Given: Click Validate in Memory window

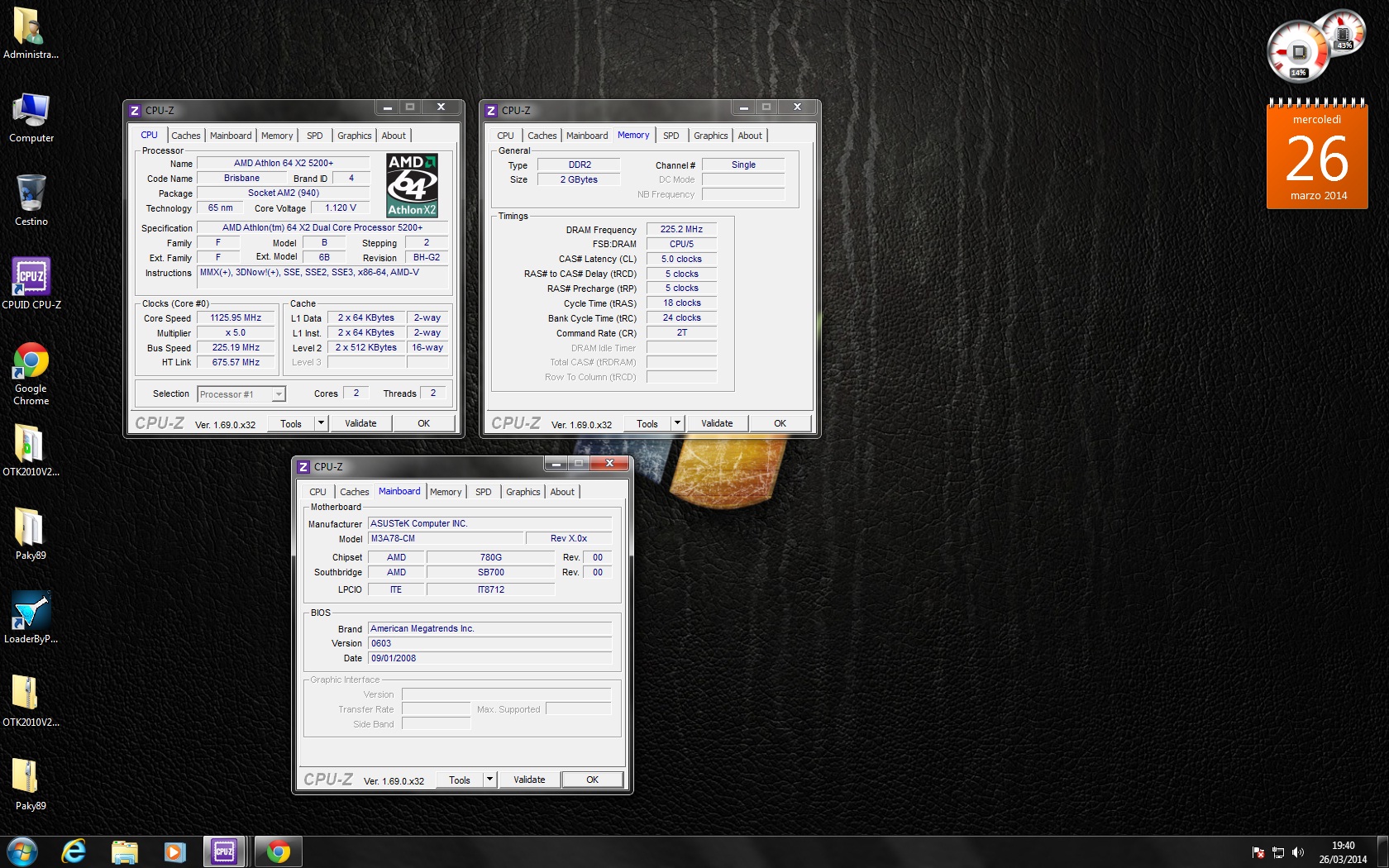Looking at the screenshot, I should [x=717, y=423].
